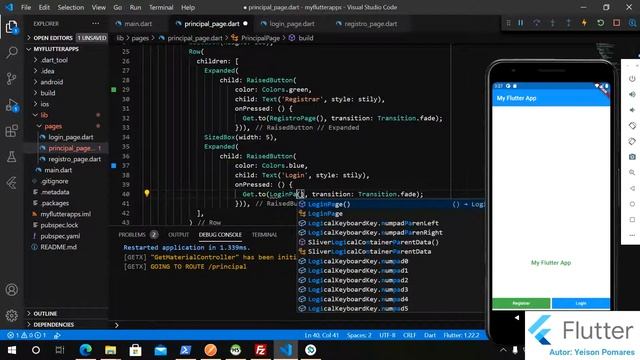Image resolution: width=640 pixels, height=360 pixels.
Task: Click Spaces: 2 indentation in status bar
Action: coord(359,335)
